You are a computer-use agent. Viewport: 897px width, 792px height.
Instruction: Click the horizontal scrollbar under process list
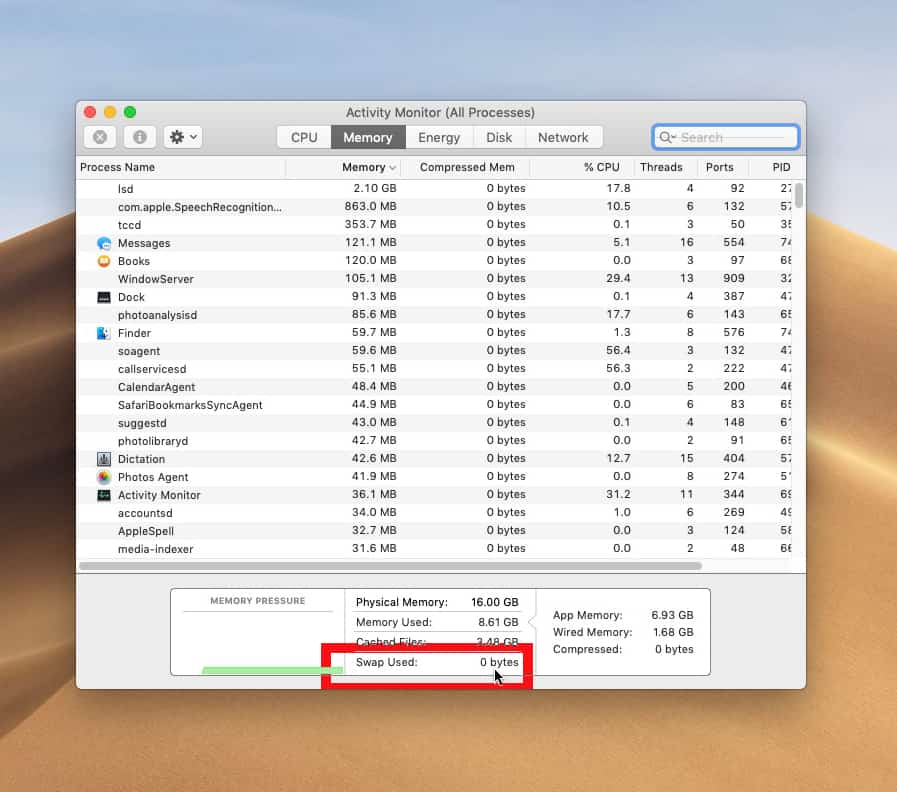390,566
